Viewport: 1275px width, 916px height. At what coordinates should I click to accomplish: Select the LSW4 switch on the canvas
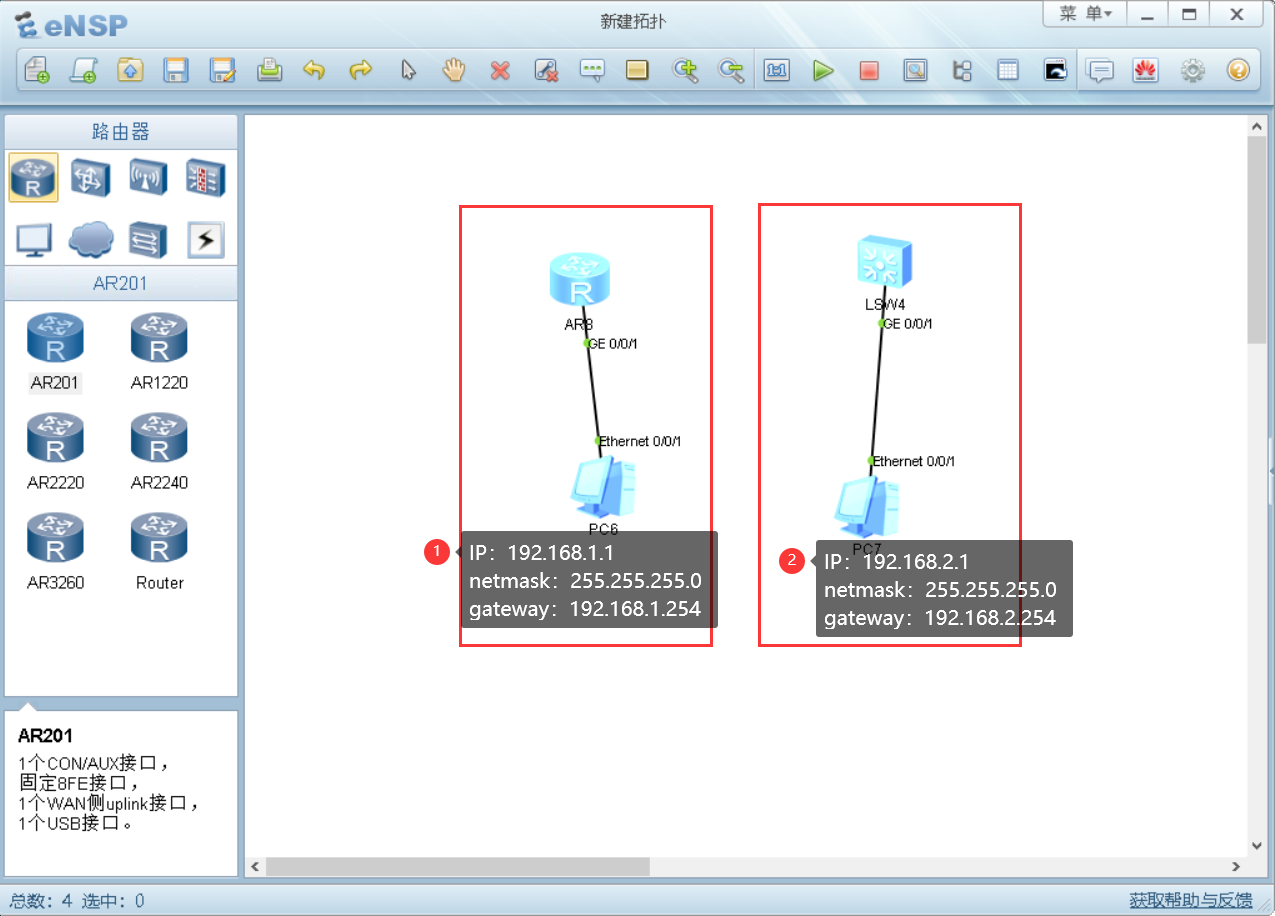pyautogui.click(x=885, y=263)
